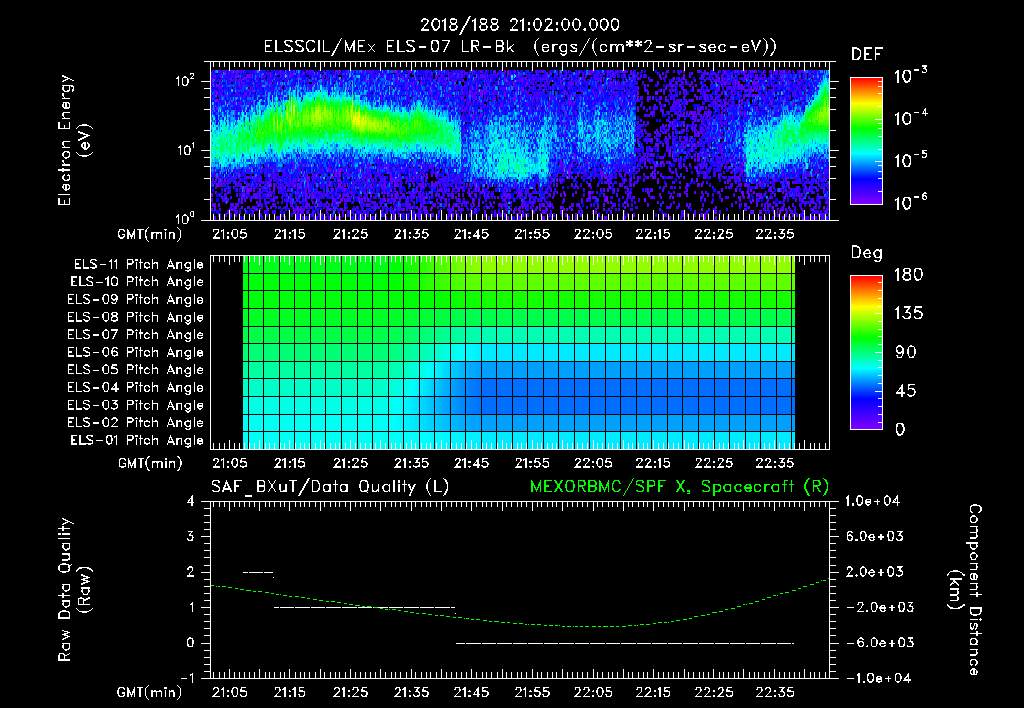Click the ELS-08 Pitch Angle row label

(x=136, y=317)
